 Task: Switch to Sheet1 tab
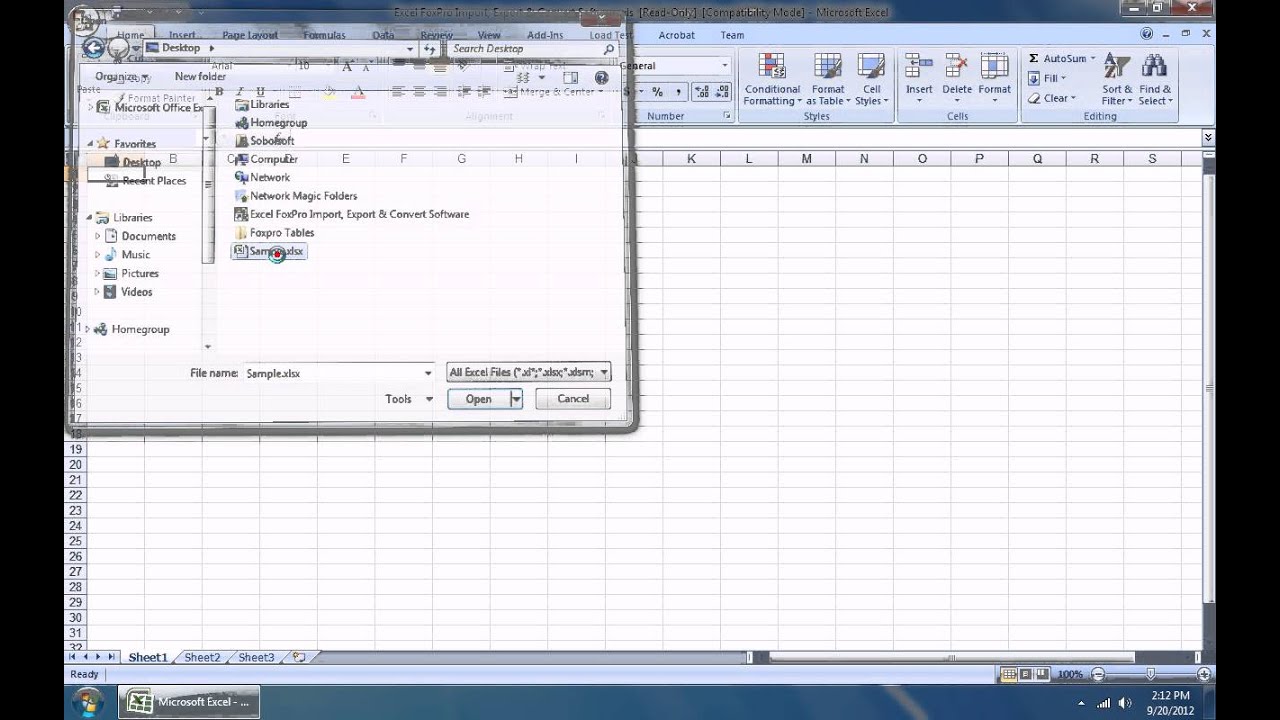click(x=147, y=657)
